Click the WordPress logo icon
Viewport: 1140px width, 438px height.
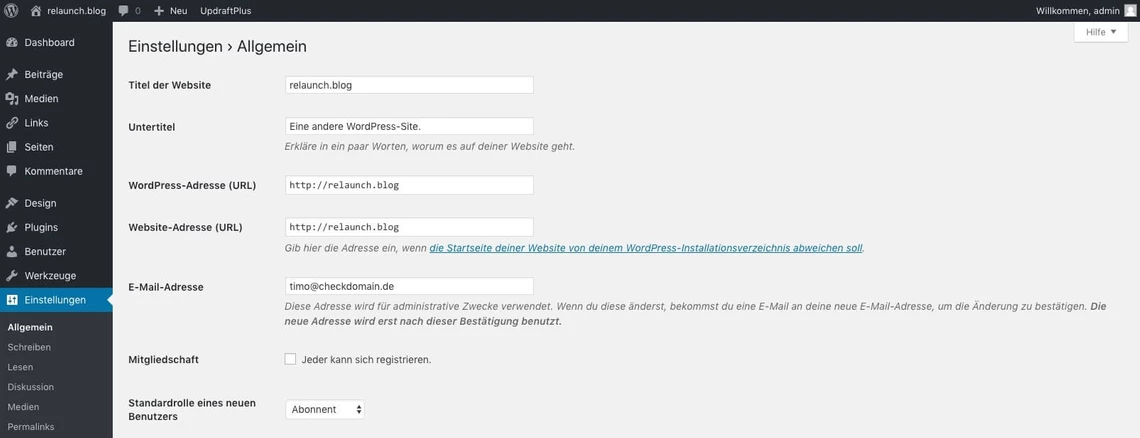pos(12,10)
